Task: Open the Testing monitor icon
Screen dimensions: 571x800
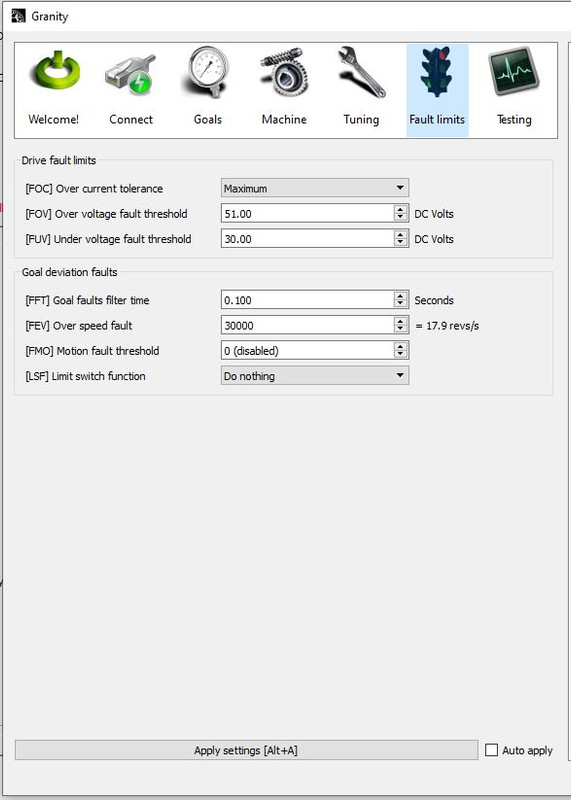Action: click(514, 71)
